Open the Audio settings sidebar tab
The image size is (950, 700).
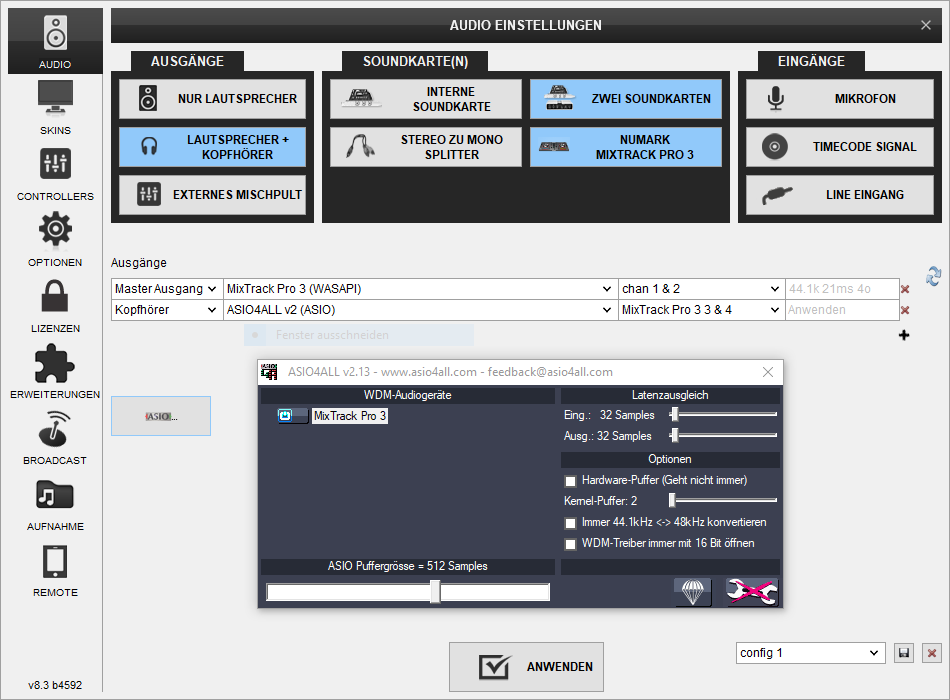coord(55,41)
